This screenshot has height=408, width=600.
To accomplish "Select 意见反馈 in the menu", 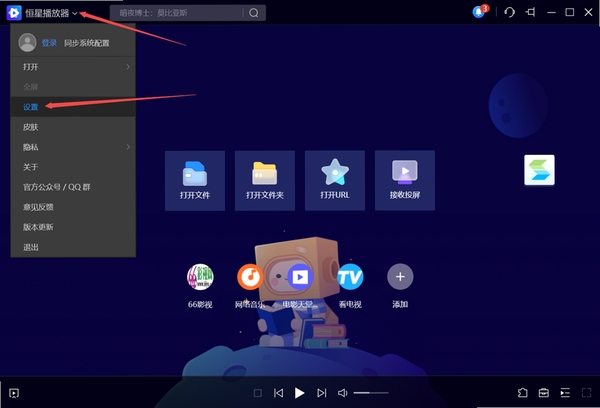I will [73, 207].
